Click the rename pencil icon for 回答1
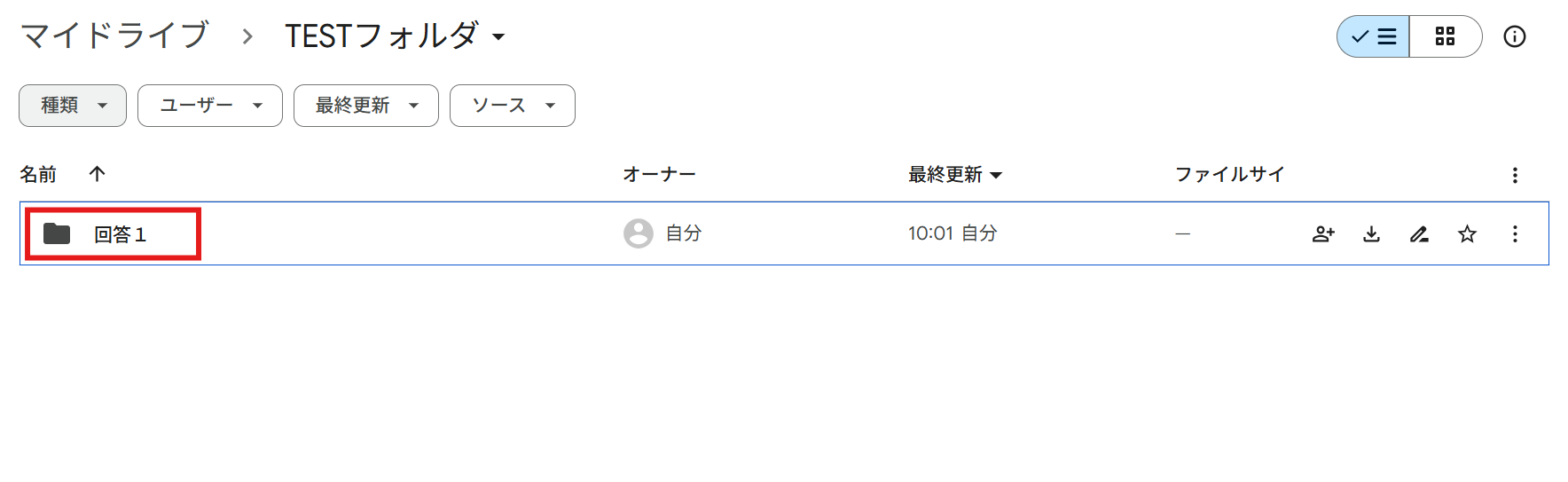The height and width of the screenshot is (482, 1568). 1419,234
